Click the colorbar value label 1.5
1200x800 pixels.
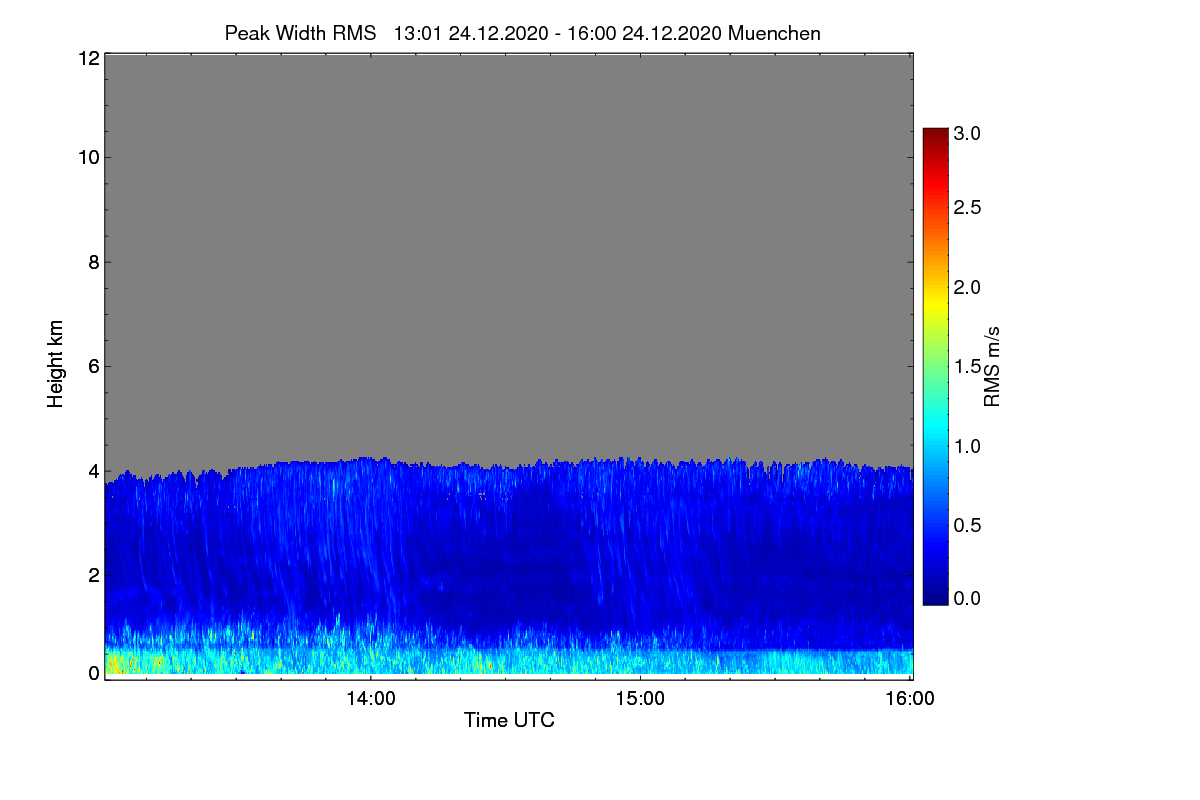point(967,367)
